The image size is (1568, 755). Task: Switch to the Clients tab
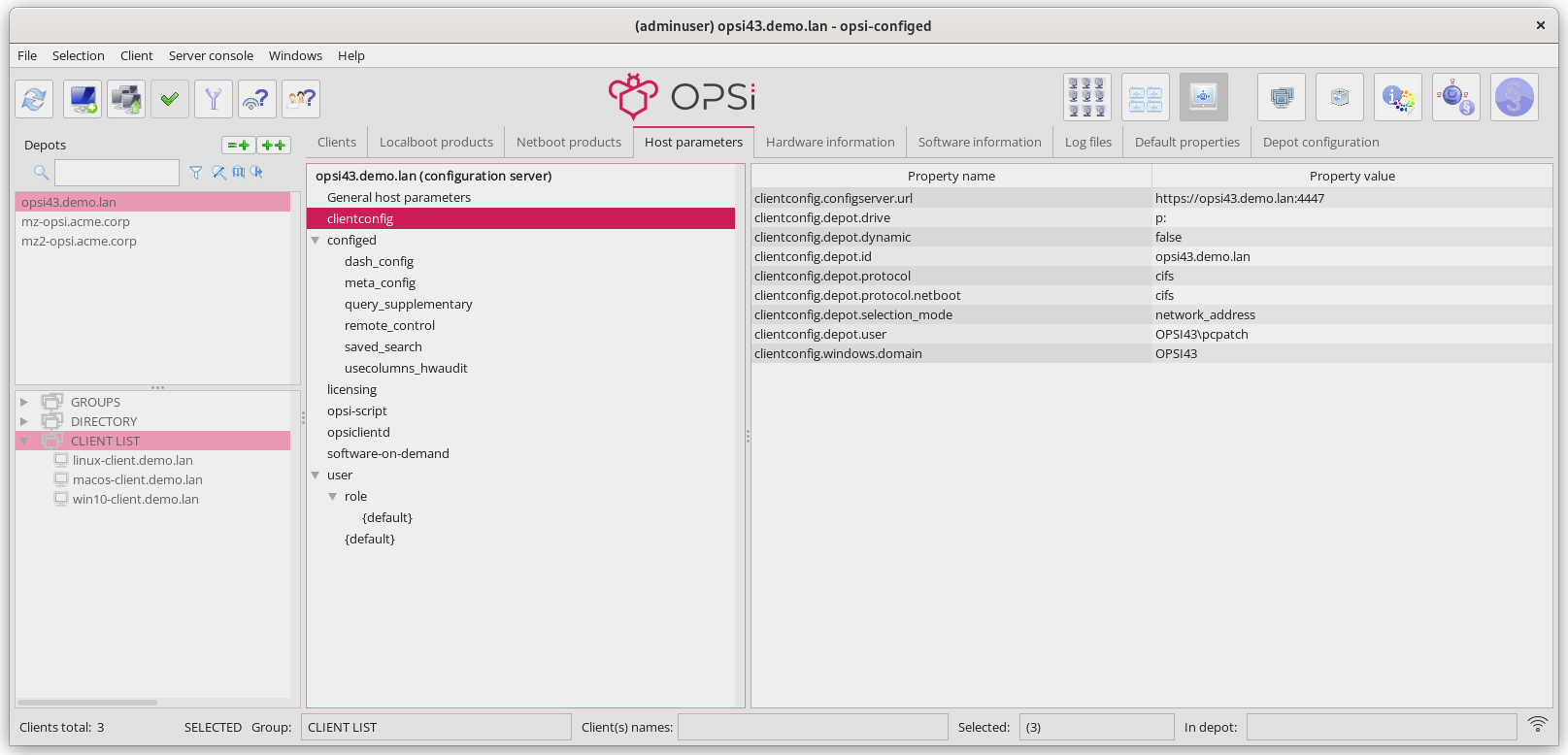[x=337, y=142]
